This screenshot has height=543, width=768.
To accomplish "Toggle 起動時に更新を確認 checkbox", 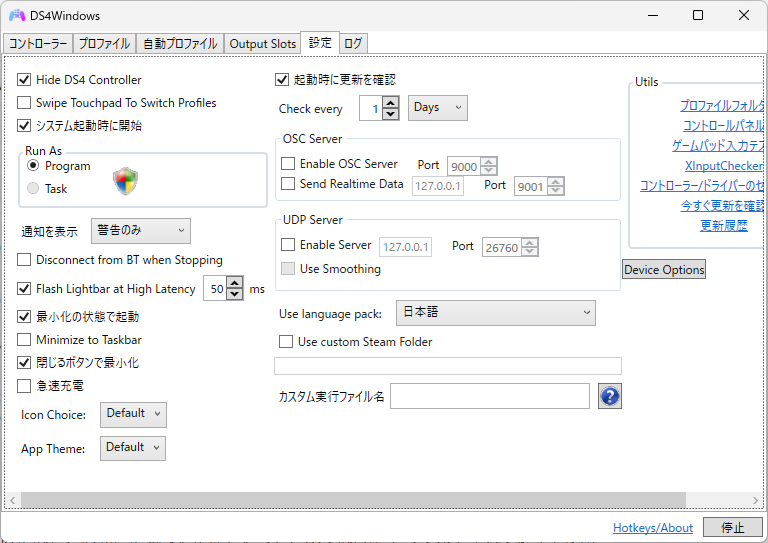I will click(282, 79).
